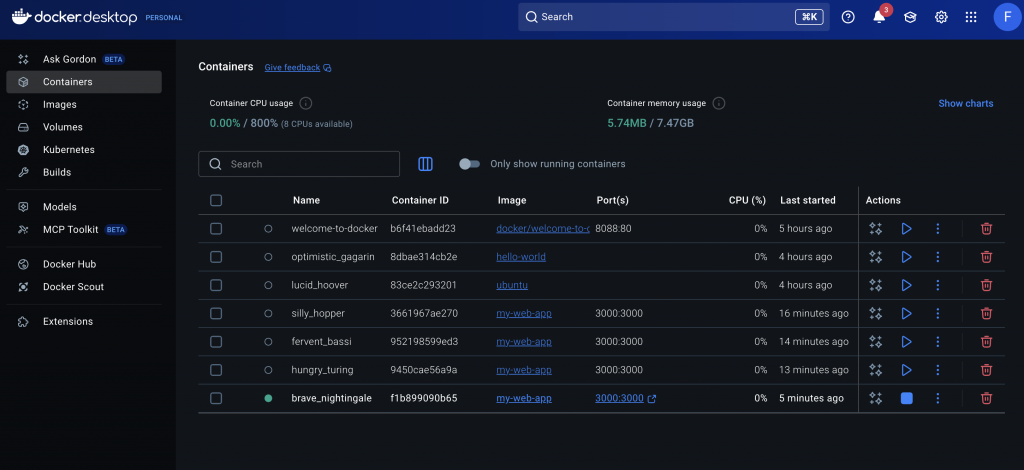1024x470 pixels.
Task: Stop the brave_nightingale container
Action: pyautogui.click(x=906, y=398)
